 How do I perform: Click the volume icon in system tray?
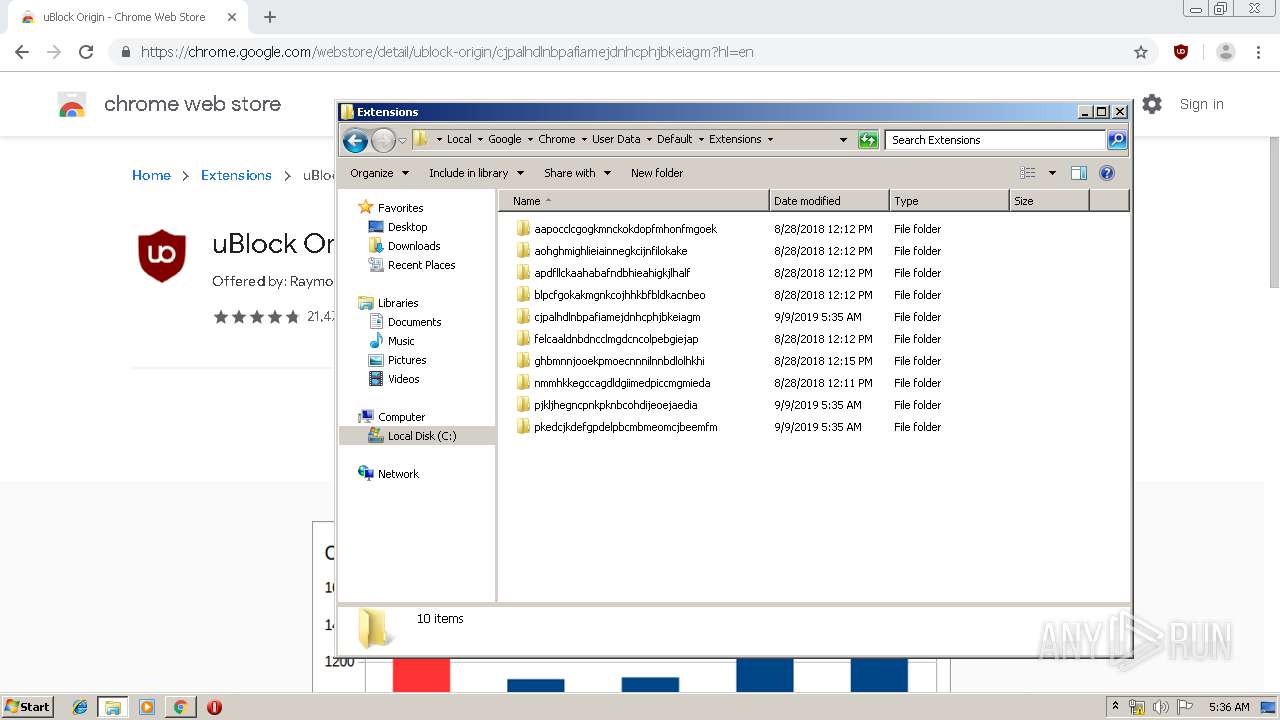click(1161, 707)
